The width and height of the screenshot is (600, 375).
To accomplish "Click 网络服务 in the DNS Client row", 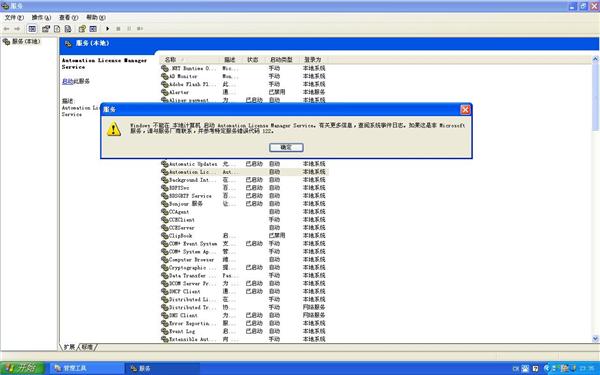I will (x=314, y=315).
